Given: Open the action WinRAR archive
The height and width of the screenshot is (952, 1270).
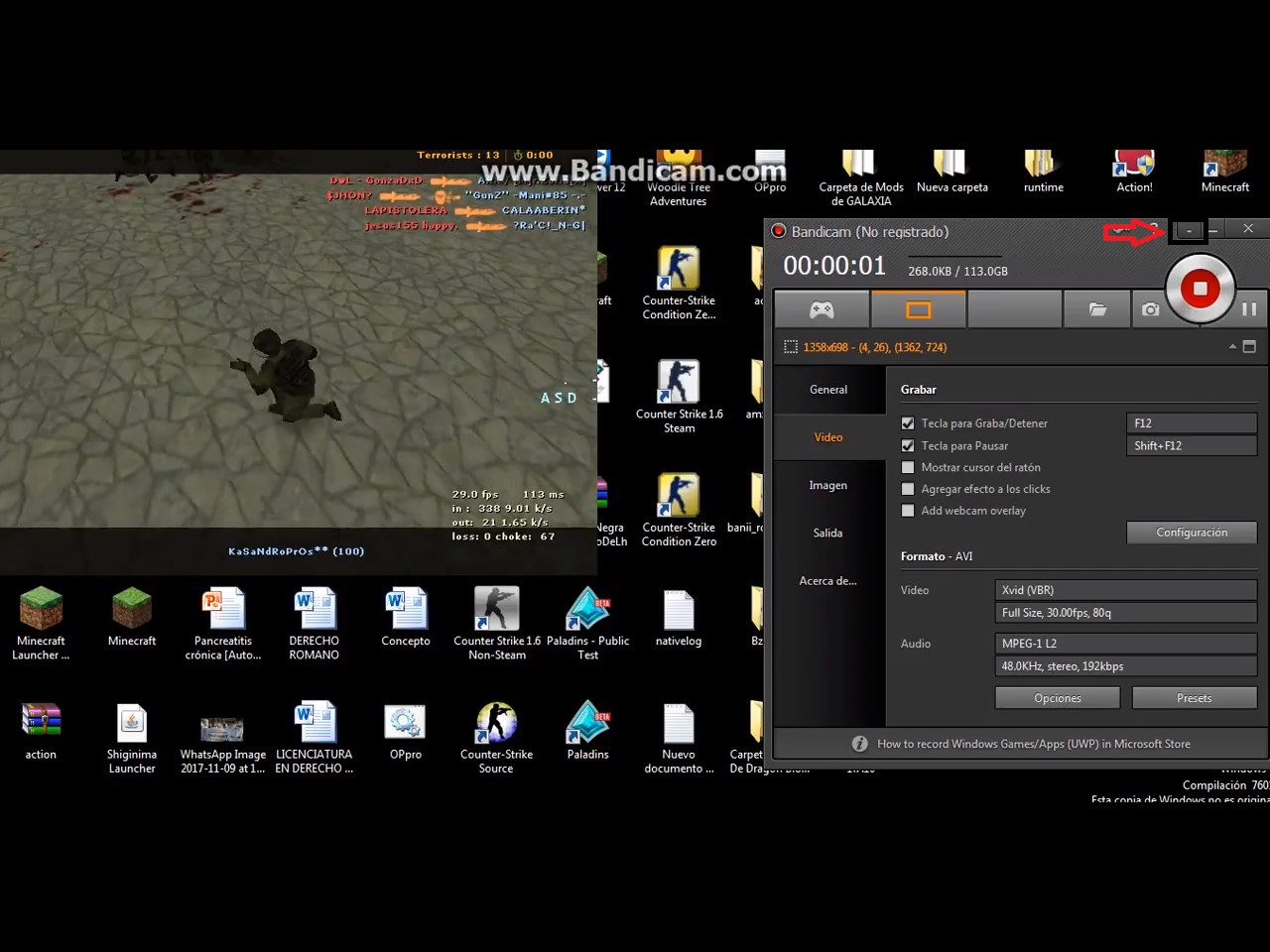Looking at the screenshot, I should [x=41, y=731].
